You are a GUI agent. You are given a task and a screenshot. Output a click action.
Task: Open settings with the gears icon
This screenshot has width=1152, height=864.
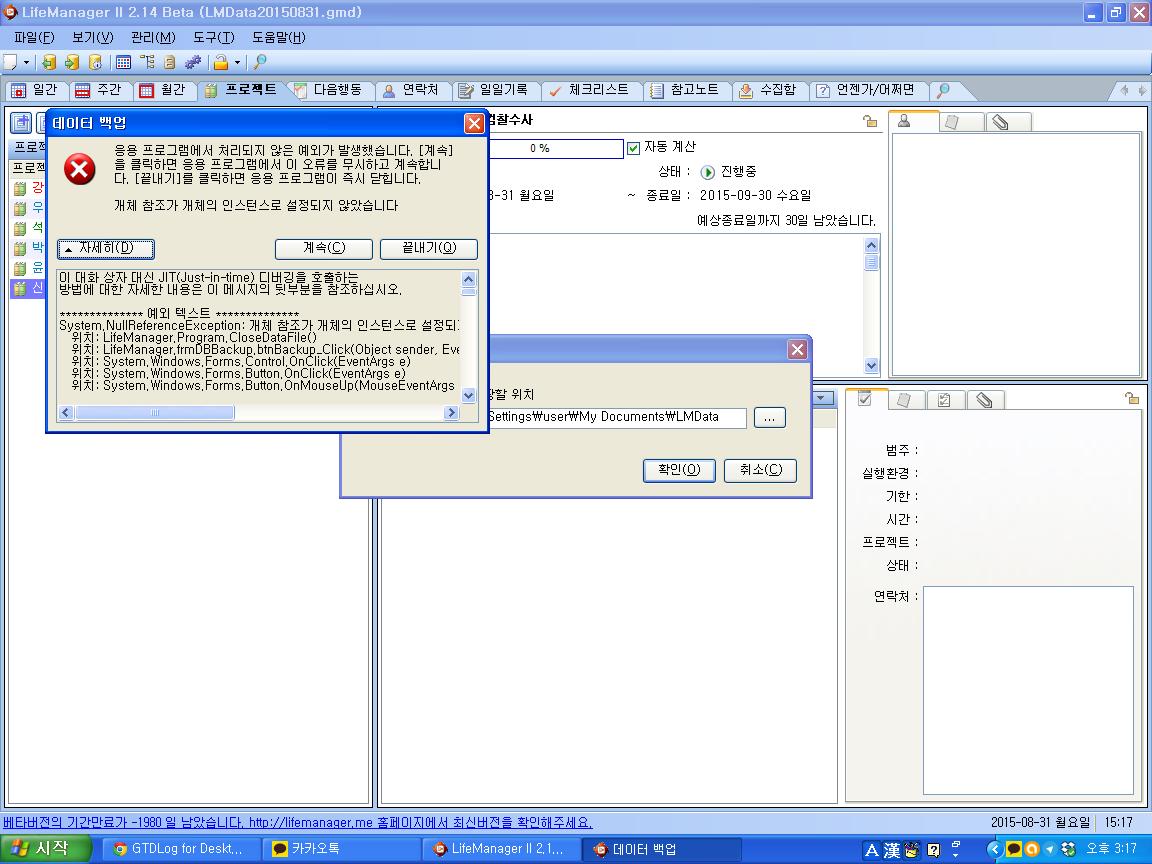point(192,62)
